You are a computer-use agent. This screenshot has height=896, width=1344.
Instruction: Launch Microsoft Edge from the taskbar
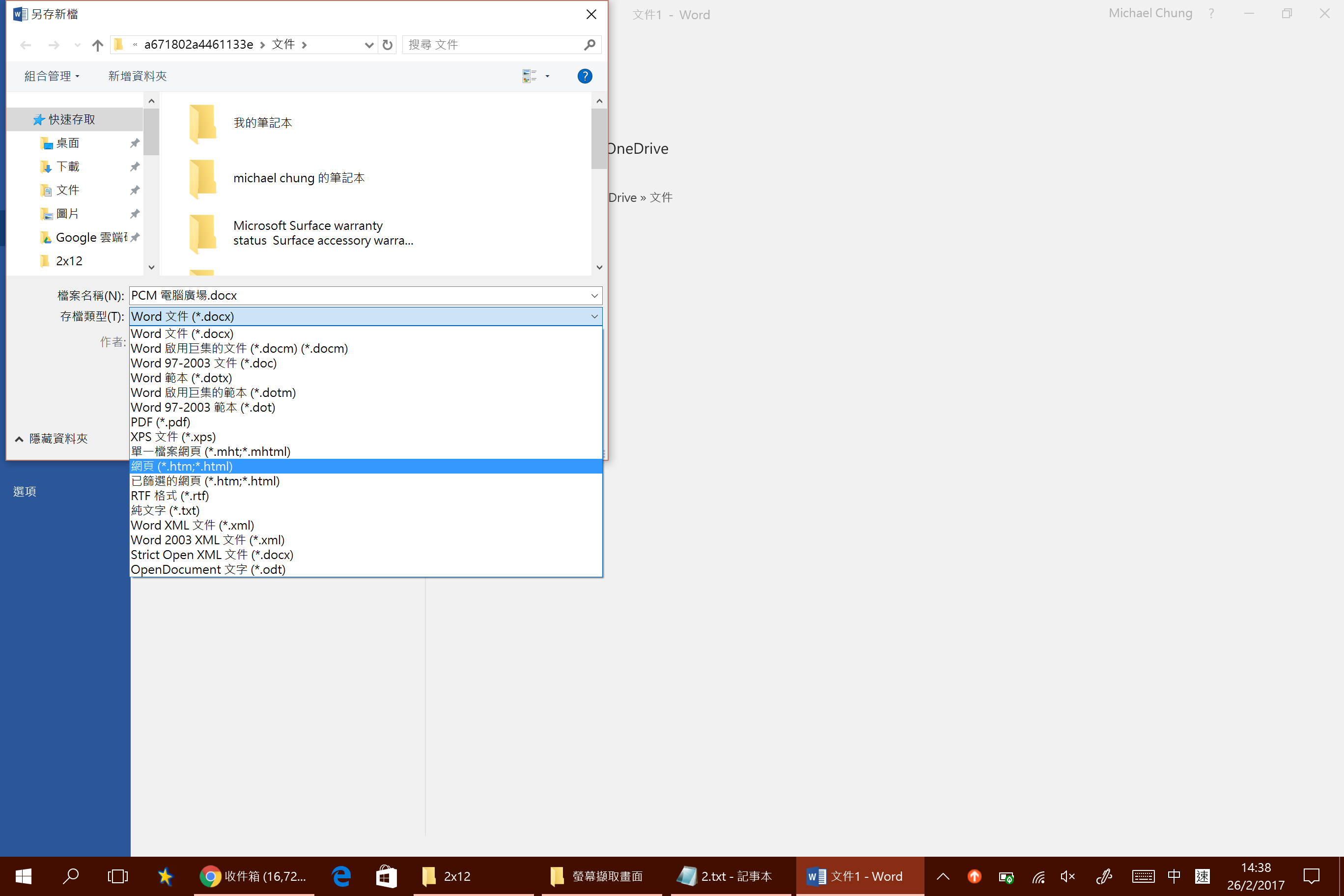pyautogui.click(x=341, y=876)
